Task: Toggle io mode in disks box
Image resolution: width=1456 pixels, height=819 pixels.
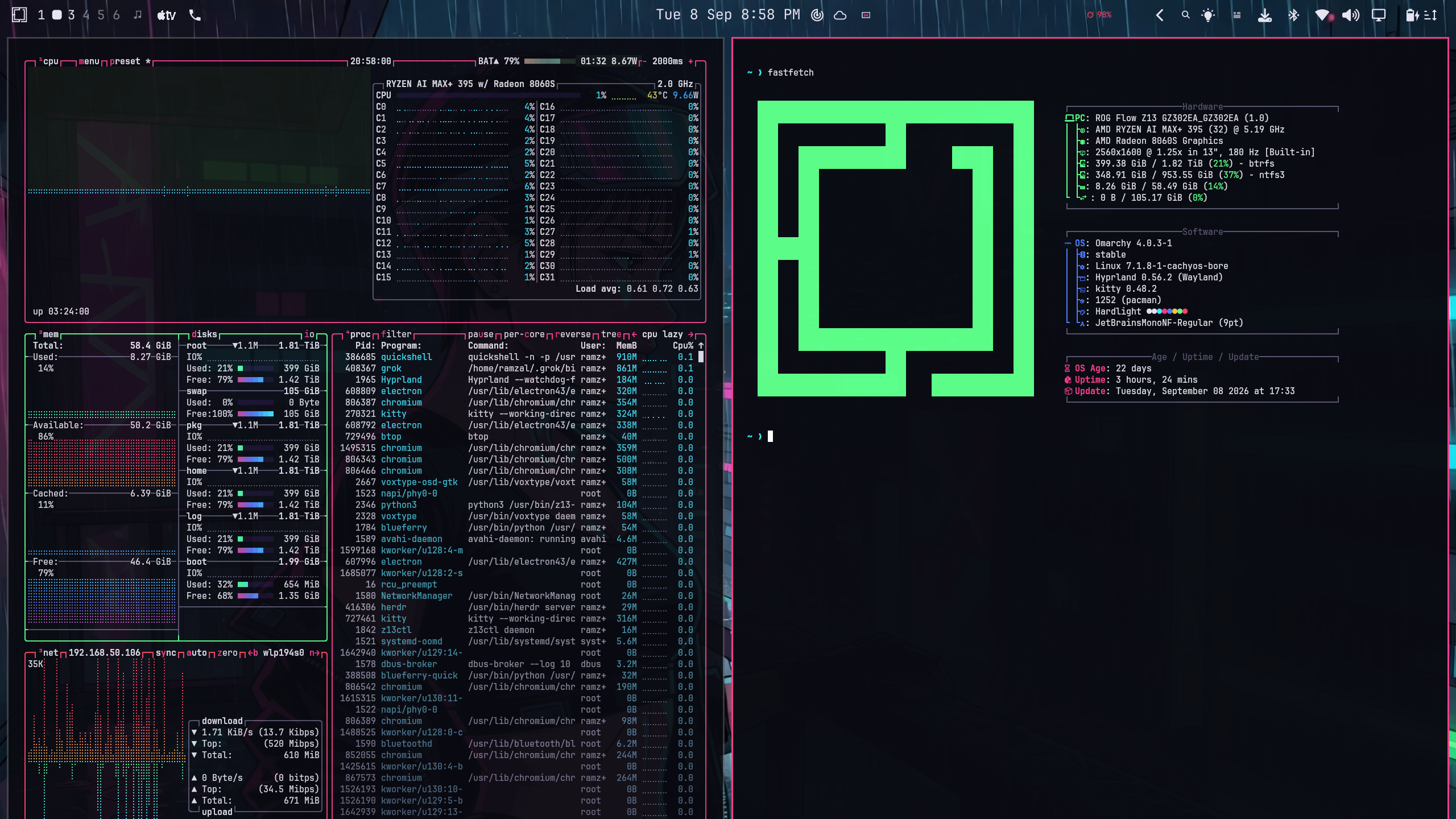Action: click(309, 334)
